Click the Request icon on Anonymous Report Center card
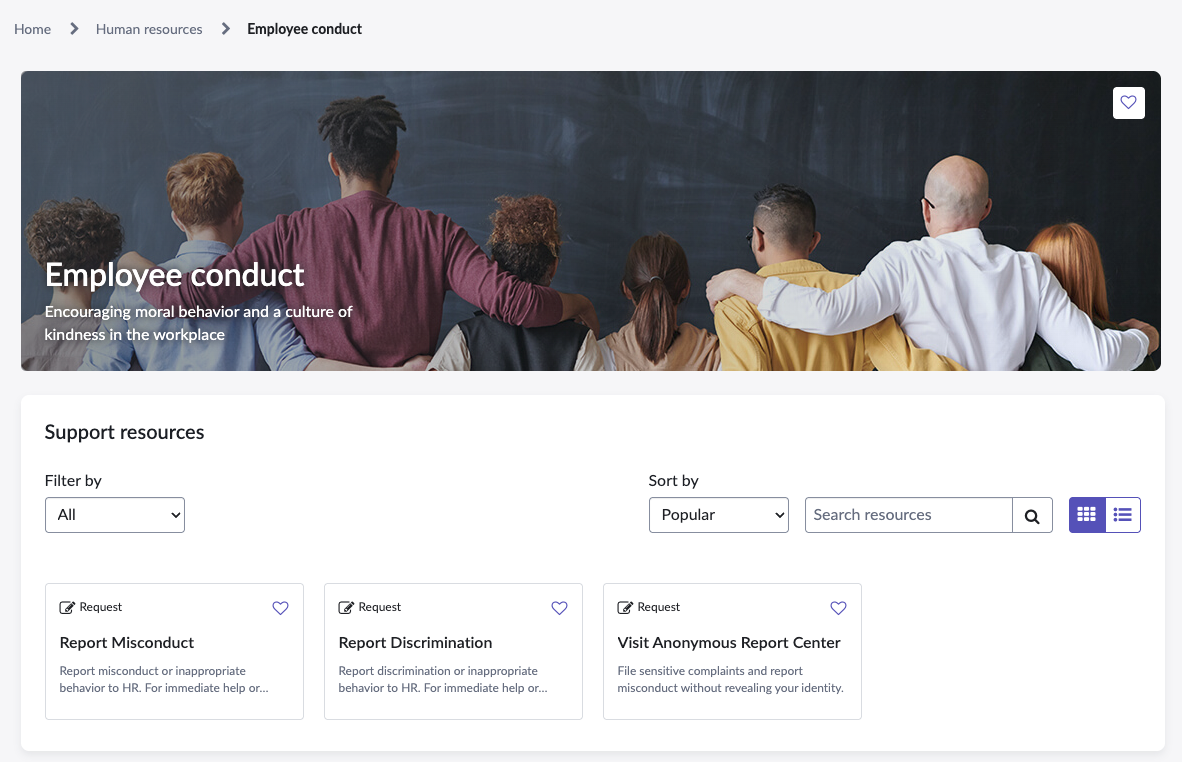The image size is (1182, 762). 625,607
